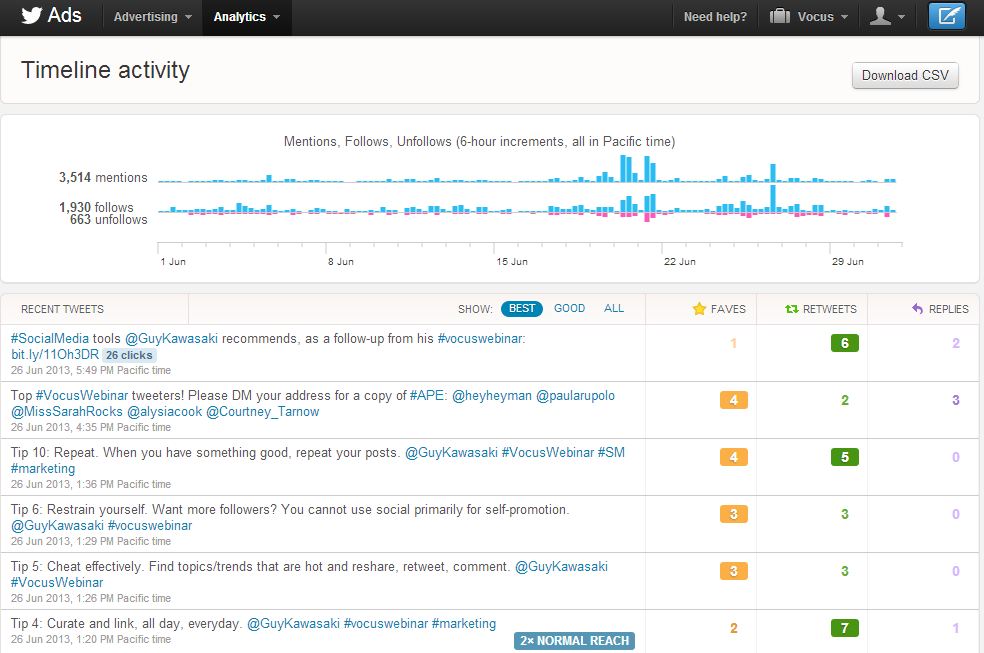Click the Retweets arrows icon

coord(792,309)
